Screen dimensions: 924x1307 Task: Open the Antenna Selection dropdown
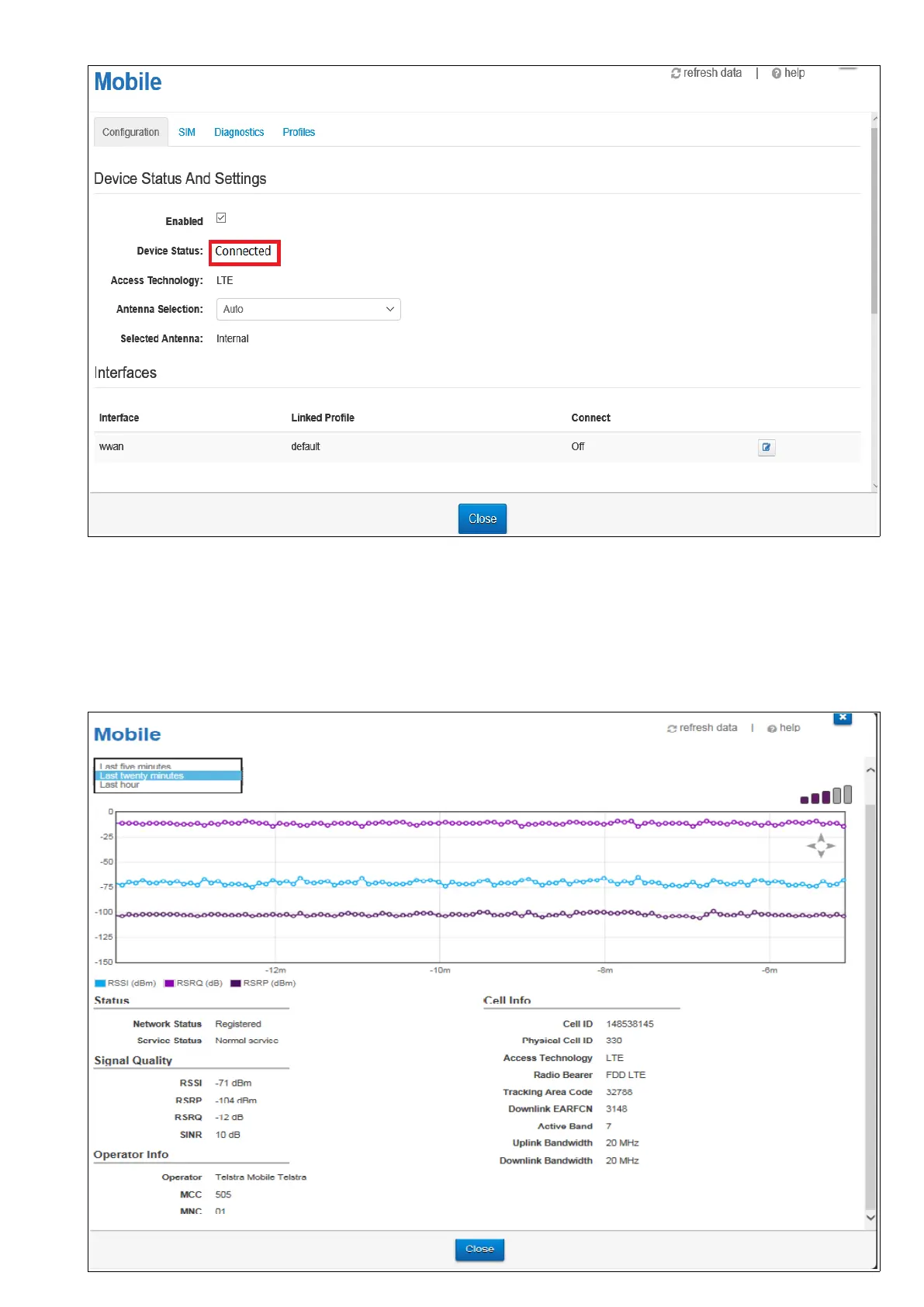pos(308,309)
